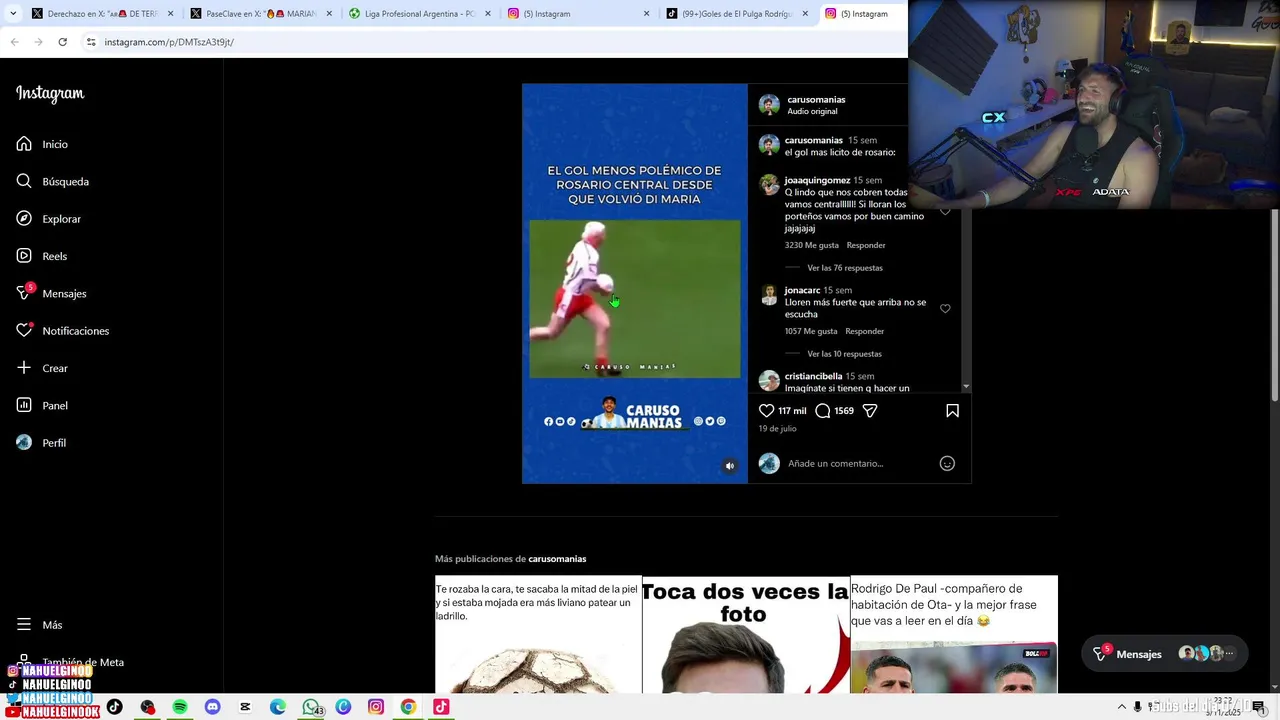Viewport: 1280px width, 720px height.
Task: Open WhatsApp from the taskbar
Action: [311, 707]
